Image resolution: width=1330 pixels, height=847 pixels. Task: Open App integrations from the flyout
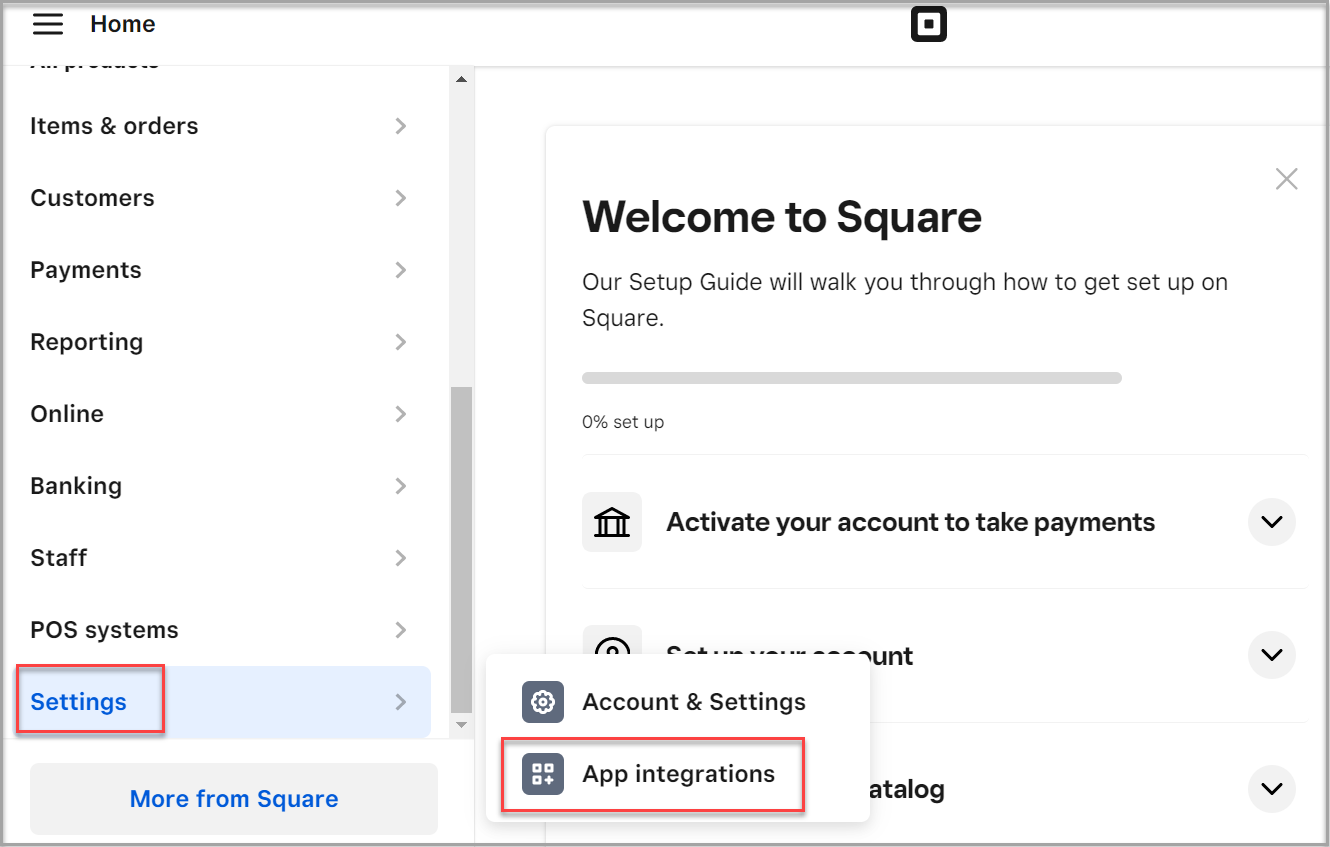coord(653,774)
